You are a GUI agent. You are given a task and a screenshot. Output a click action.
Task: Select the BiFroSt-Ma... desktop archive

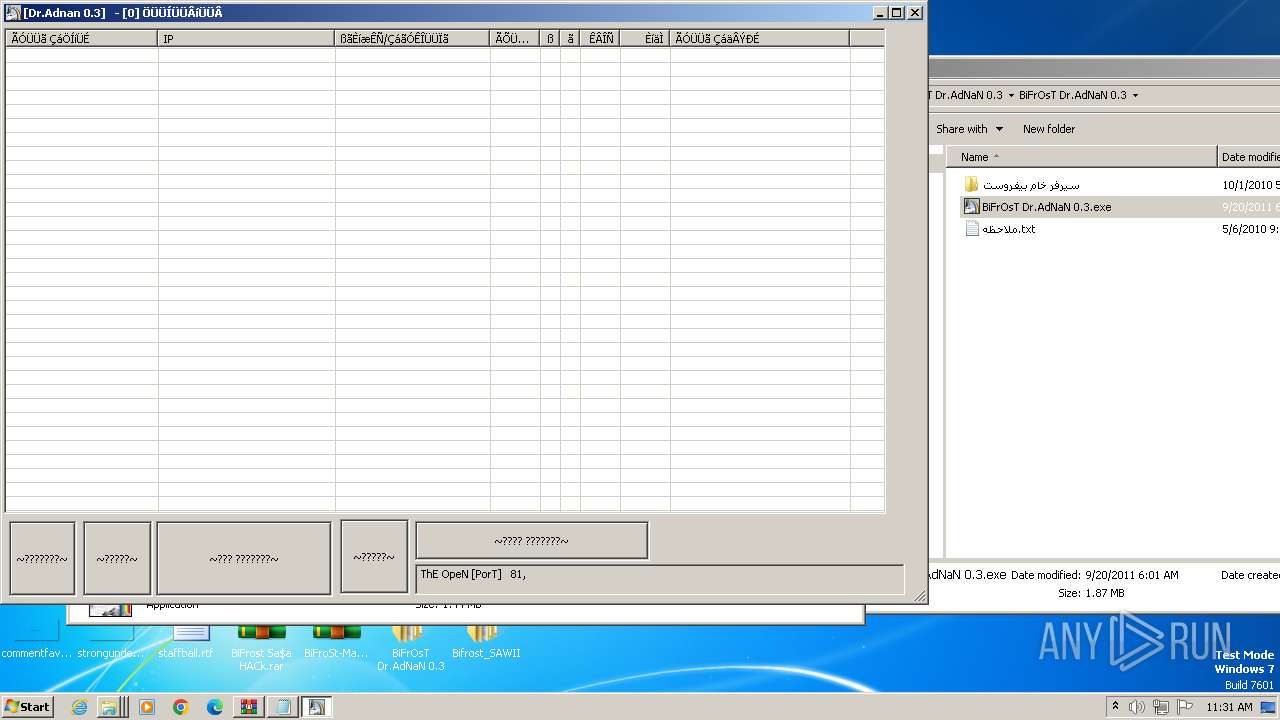(336, 640)
